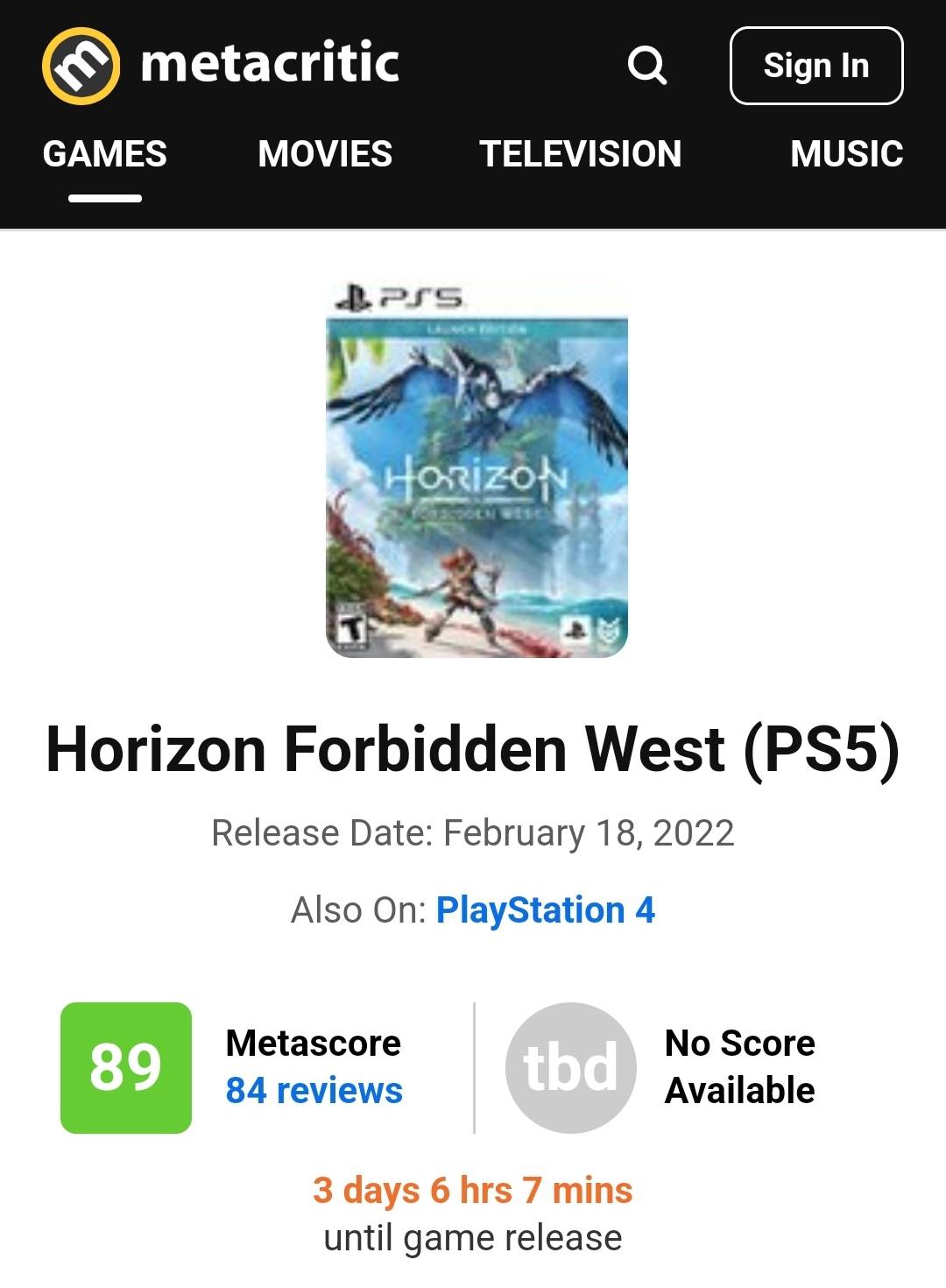Open the TELEVISION section
Screen dimensions: 946x1288
coord(581,154)
